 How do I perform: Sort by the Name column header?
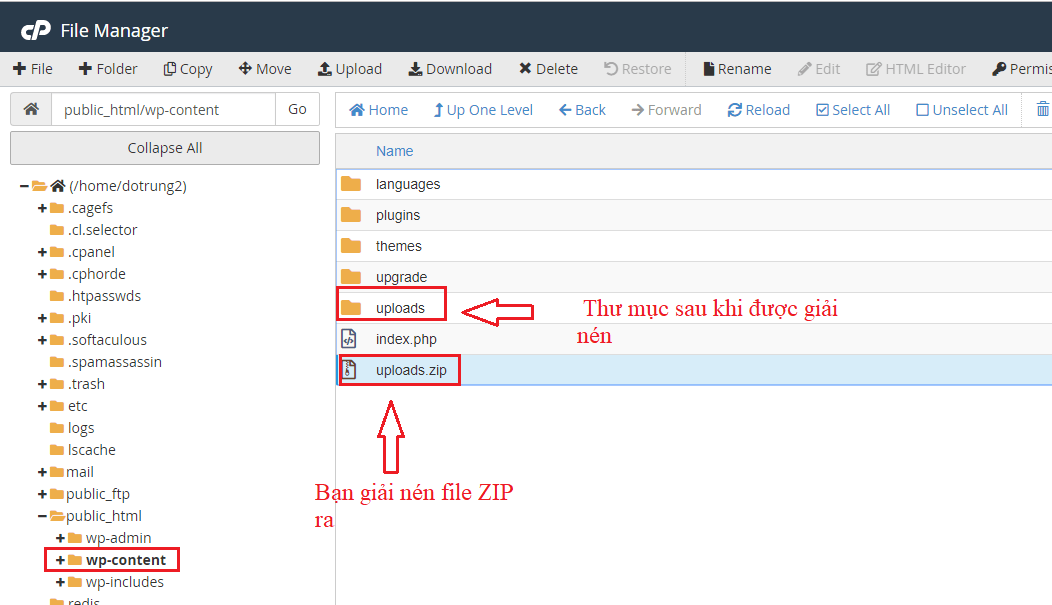pyautogui.click(x=394, y=152)
